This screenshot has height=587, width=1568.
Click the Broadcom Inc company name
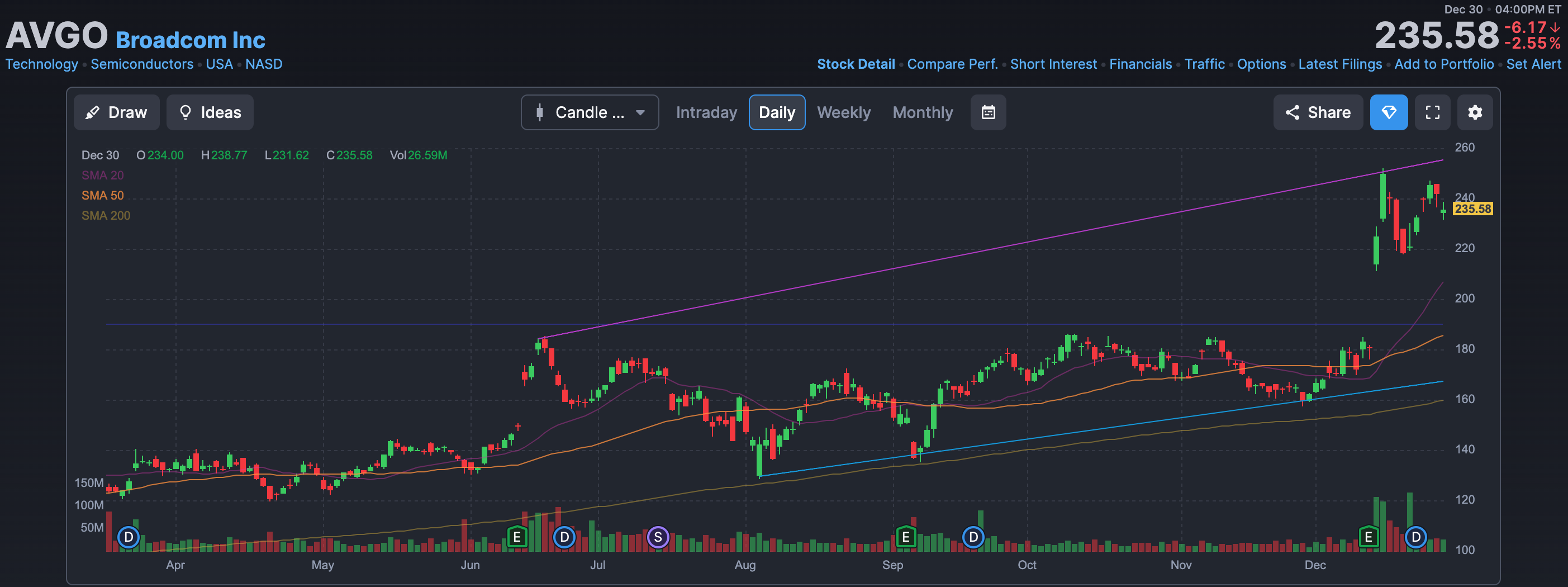[191, 40]
